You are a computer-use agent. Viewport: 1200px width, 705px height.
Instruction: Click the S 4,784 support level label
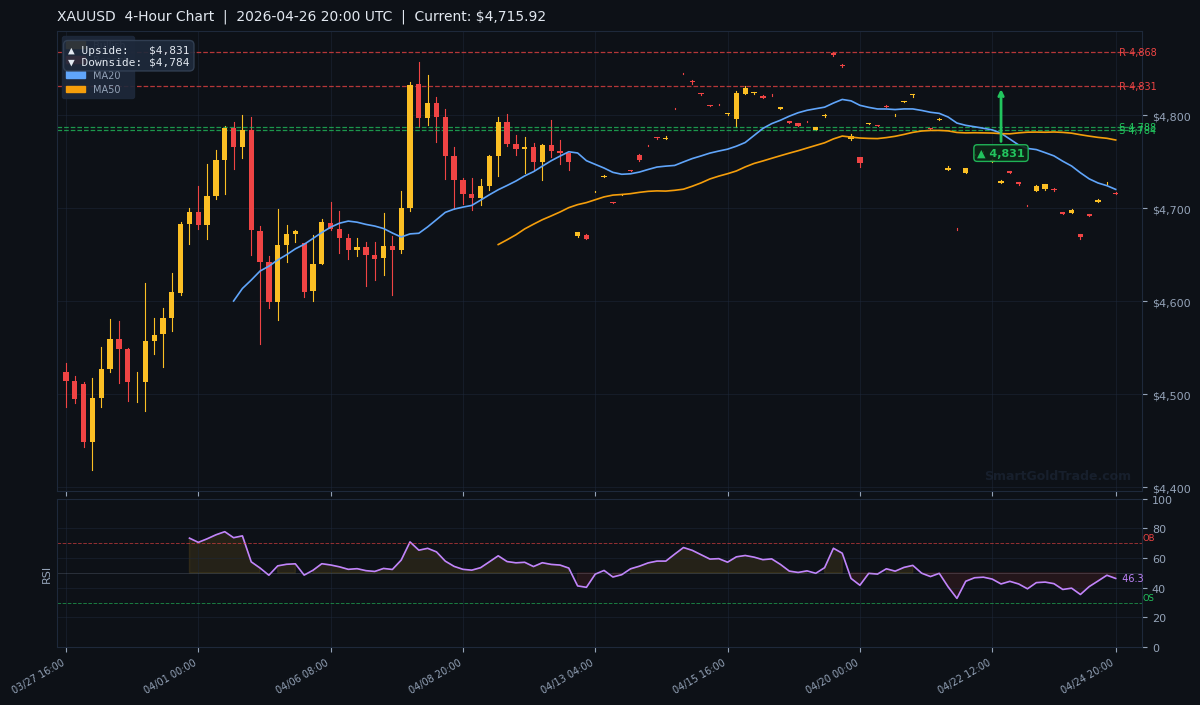pos(1137,132)
